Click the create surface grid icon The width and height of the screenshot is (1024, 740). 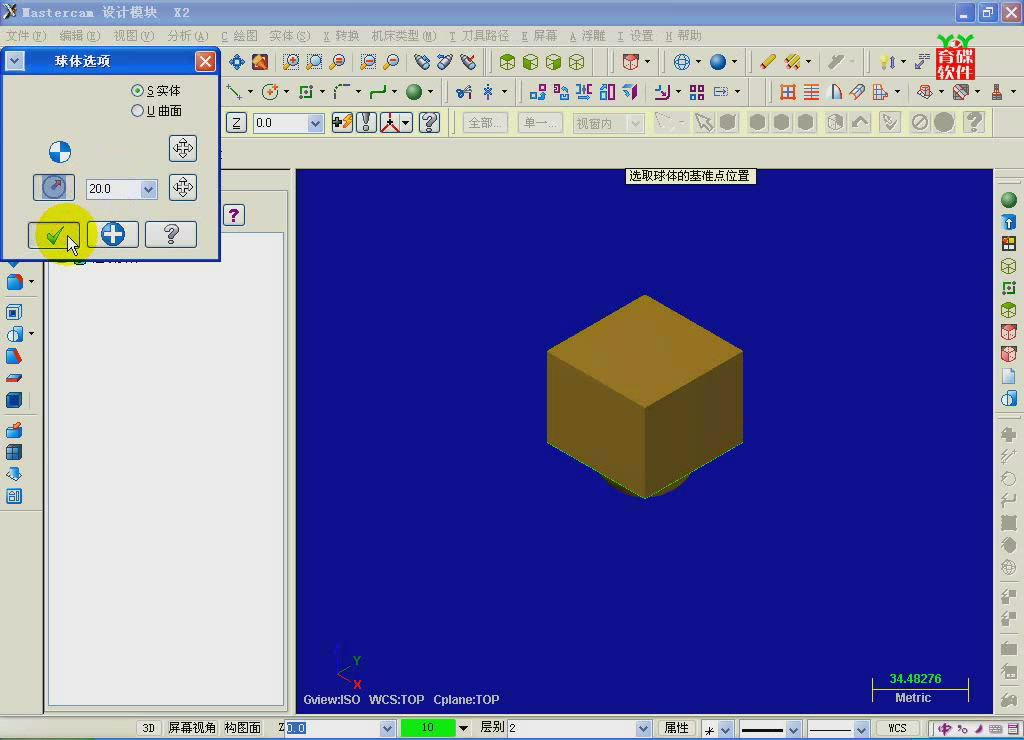click(788, 92)
